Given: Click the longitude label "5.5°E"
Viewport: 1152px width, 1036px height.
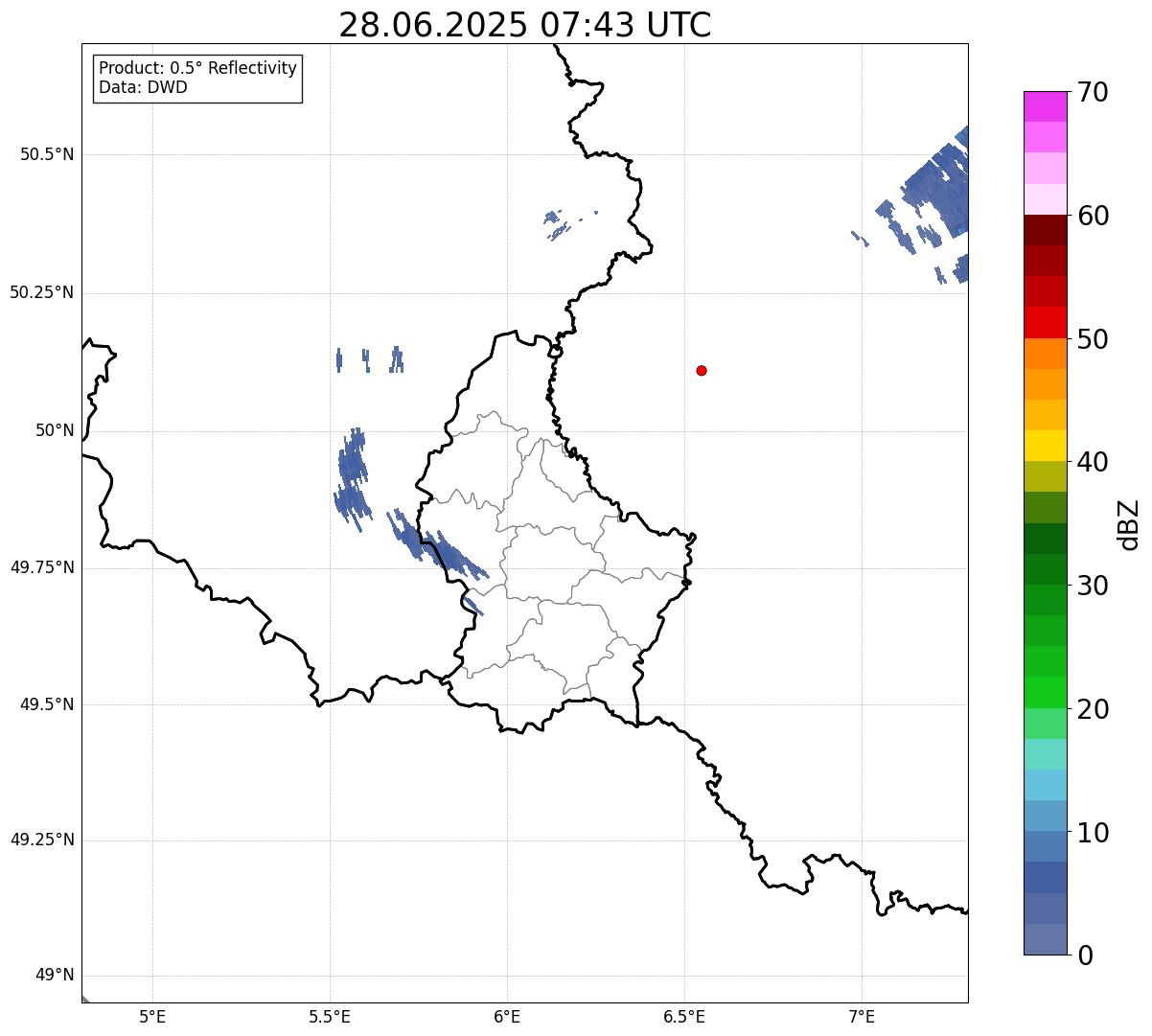Looking at the screenshot, I should tap(330, 1016).
